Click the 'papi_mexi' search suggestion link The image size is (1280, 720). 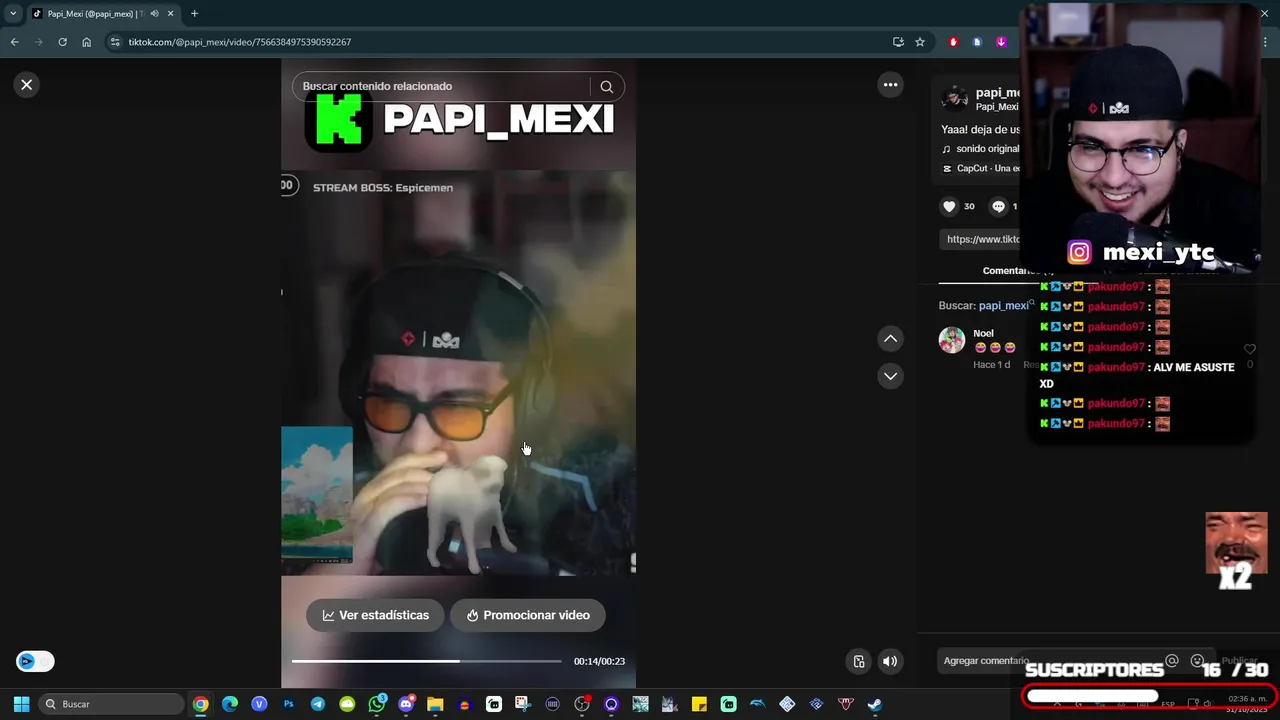[1003, 305]
